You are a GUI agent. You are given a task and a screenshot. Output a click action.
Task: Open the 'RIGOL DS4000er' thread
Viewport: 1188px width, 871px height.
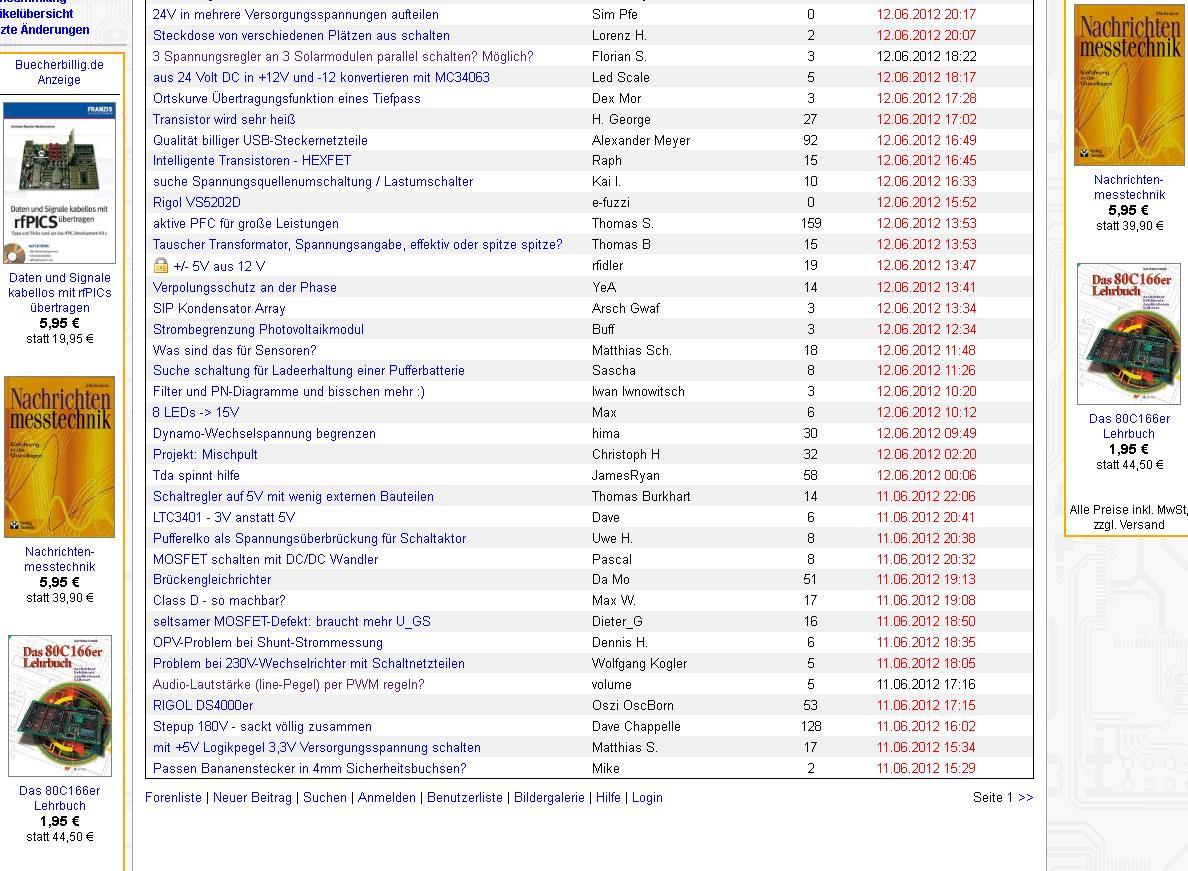click(203, 706)
